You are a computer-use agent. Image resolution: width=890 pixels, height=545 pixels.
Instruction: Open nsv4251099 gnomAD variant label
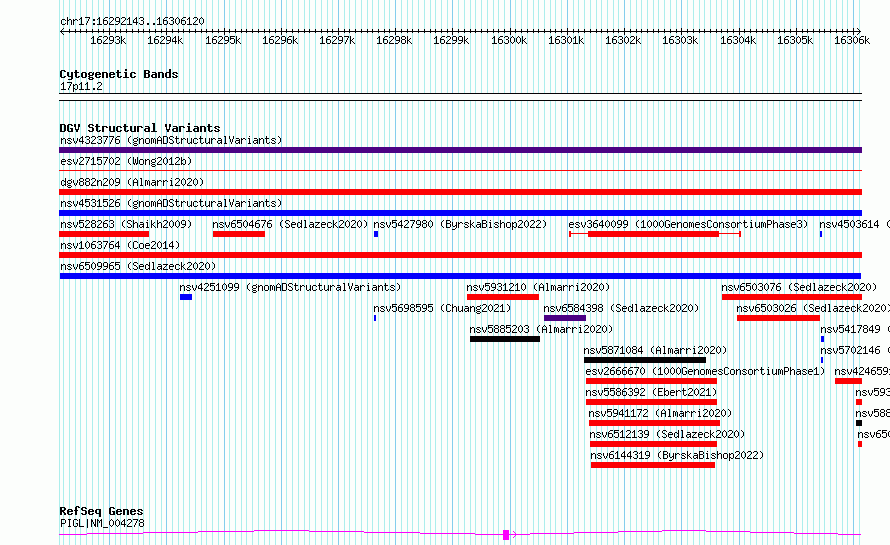(x=290, y=287)
